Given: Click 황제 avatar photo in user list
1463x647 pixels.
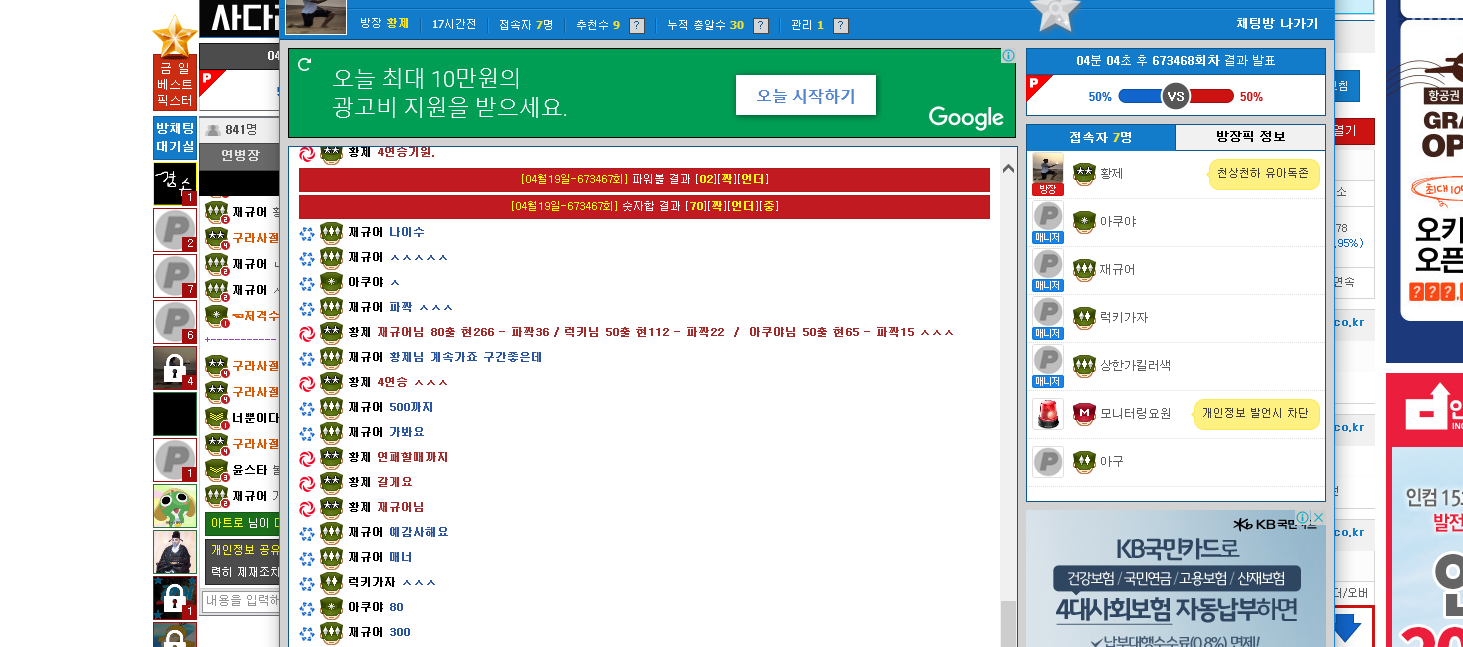Looking at the screenshot, I should (1048, 173).
